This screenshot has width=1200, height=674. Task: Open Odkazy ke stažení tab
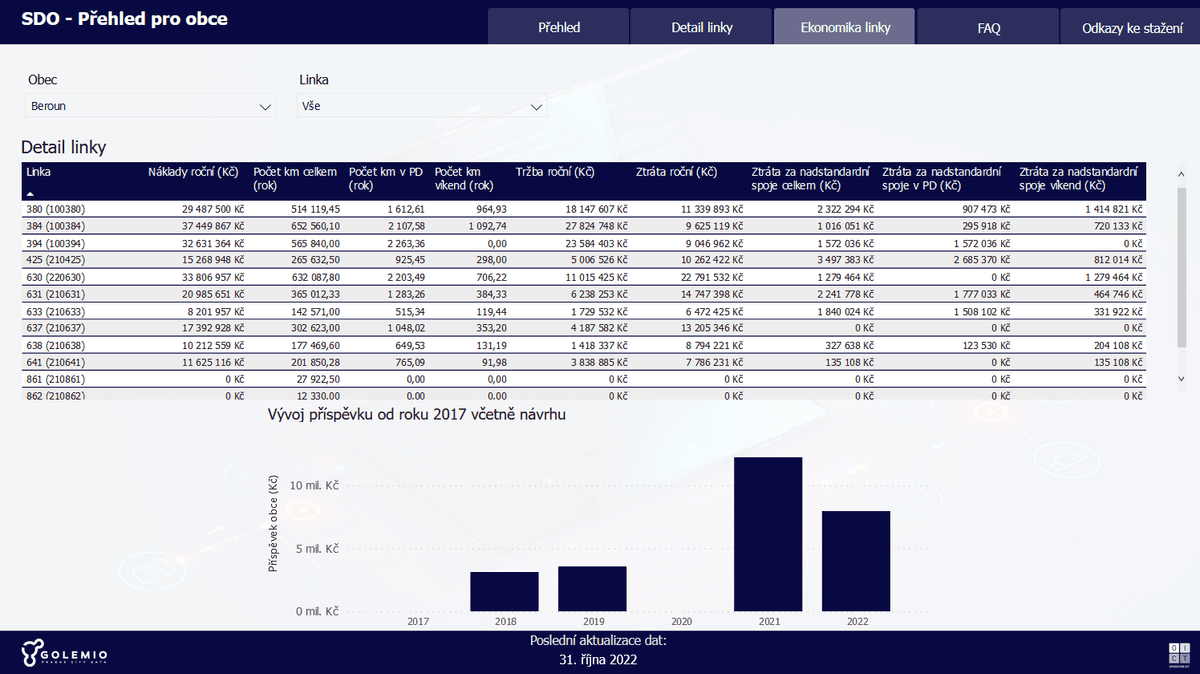(x=1131, y=27)
